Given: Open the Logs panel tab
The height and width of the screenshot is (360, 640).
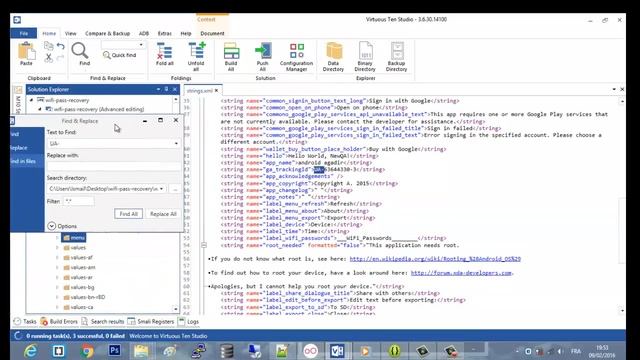Looking at the screenshot, I should pyautogui.click(x=189, y=322).
